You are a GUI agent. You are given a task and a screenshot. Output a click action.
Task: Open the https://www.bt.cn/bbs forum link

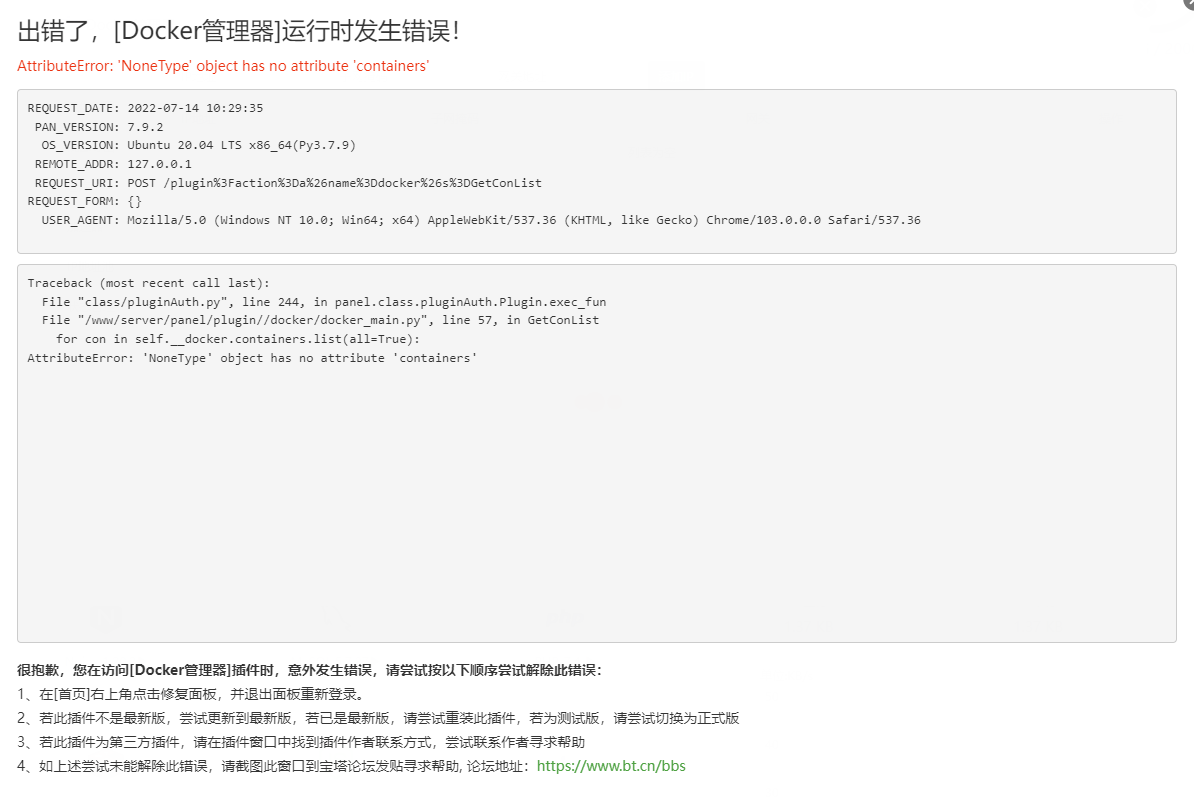click(x=611, y=766)
